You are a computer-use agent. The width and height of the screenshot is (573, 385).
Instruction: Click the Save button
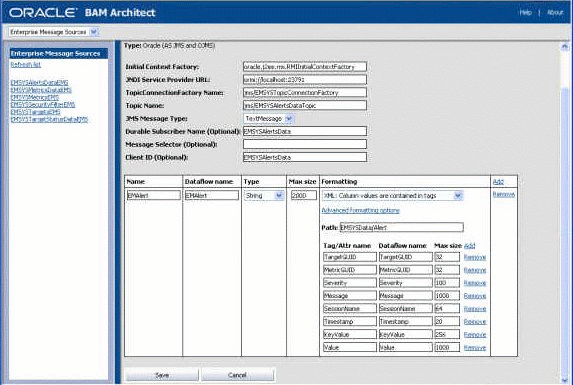pyautogui.click(x=162, y=375)
